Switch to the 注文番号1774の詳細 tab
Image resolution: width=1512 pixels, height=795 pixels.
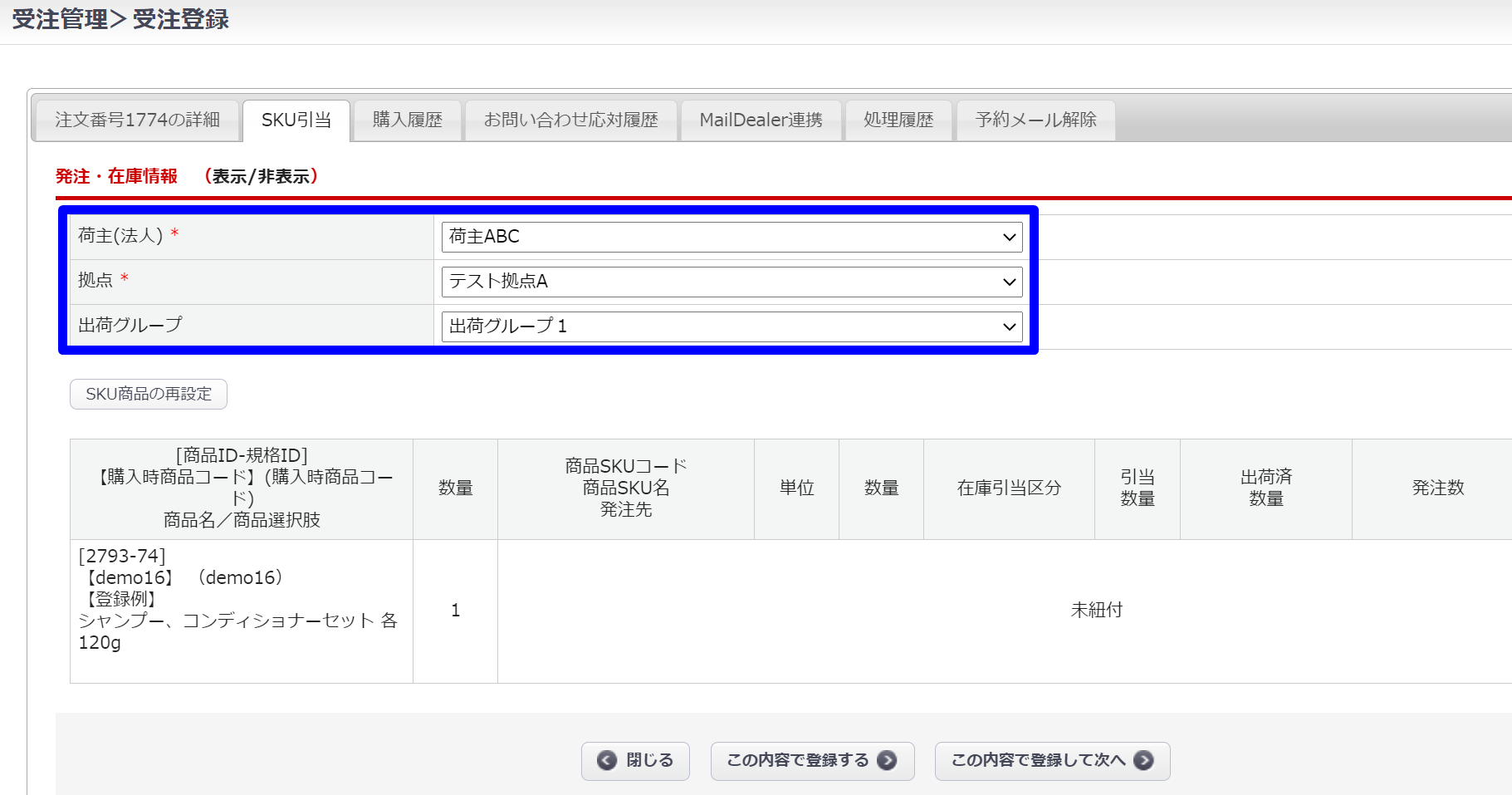tap(137, 120)
